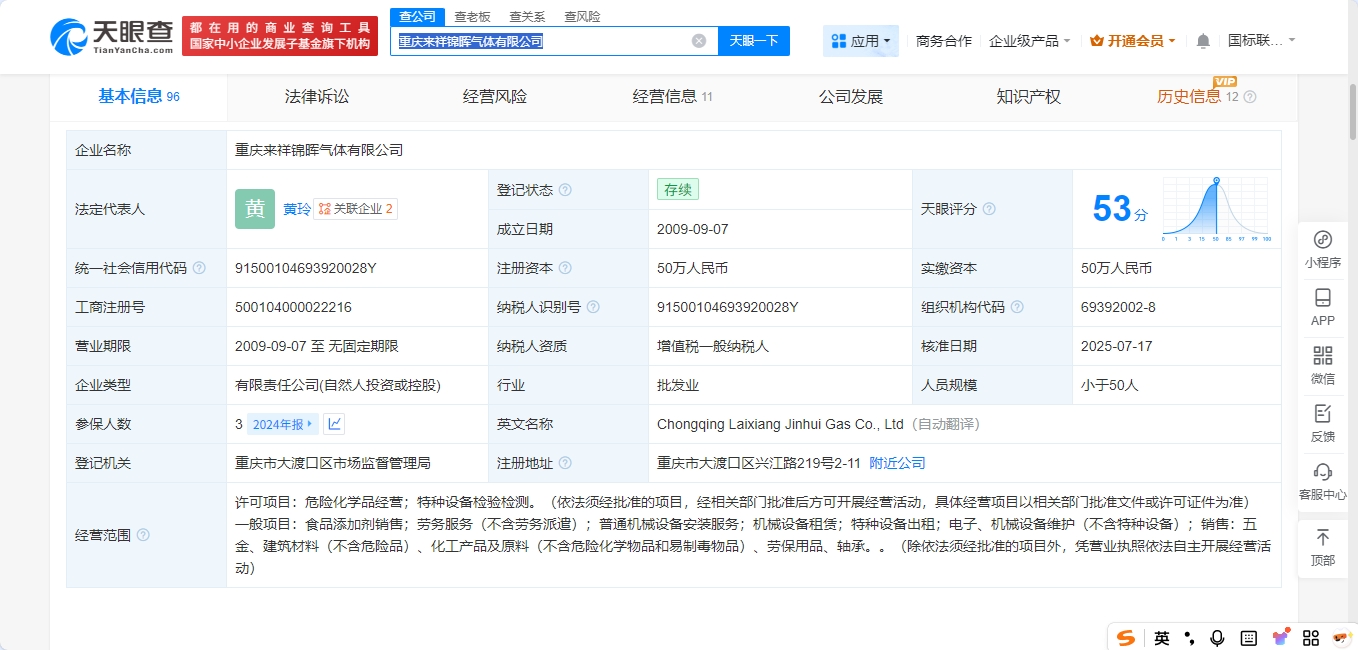Toggle Sogou input English/Chinese mode
The image size is (1358, 650).
1161,638
